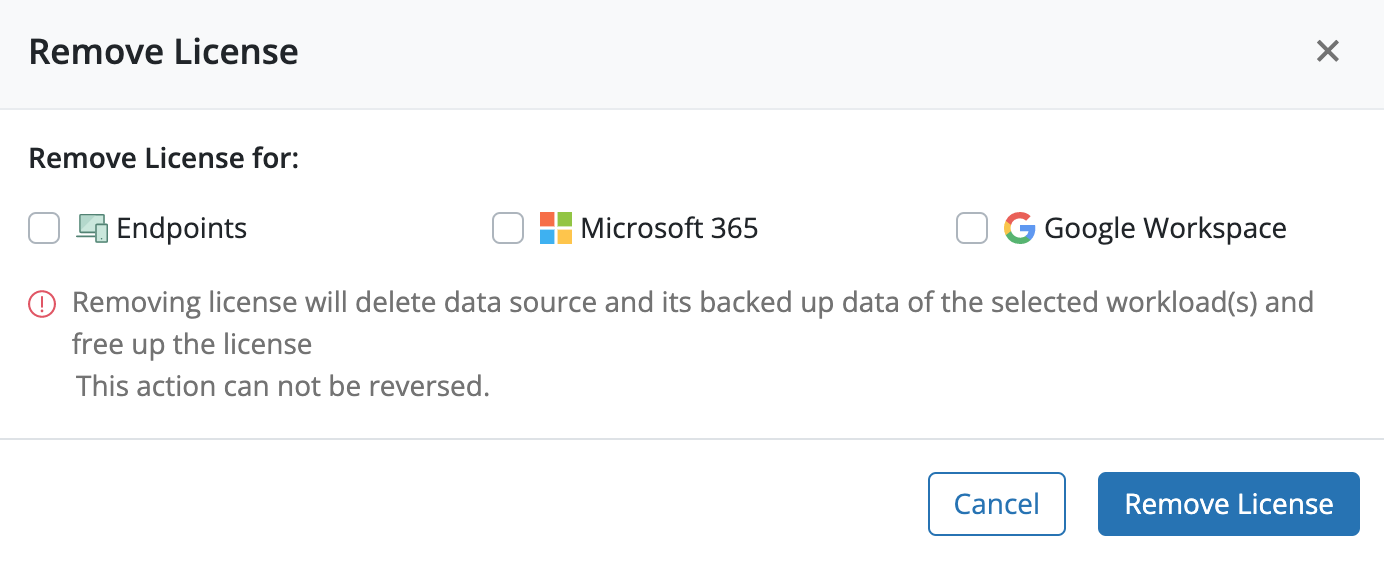Click the 'free up the license' text line
The width and height of the screenshot is (1384, 562).
click(x=192, y=345)
